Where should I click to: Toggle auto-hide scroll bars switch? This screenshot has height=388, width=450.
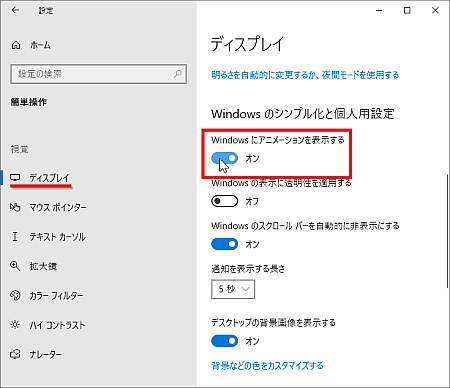pos(225,244)
